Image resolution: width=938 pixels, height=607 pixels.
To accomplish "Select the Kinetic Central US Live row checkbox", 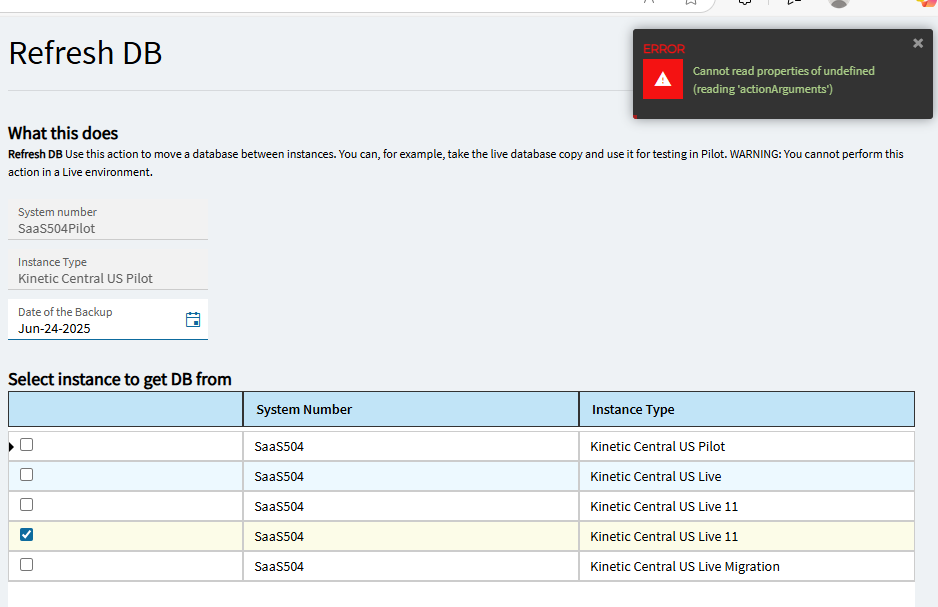I will click(26, 474).
